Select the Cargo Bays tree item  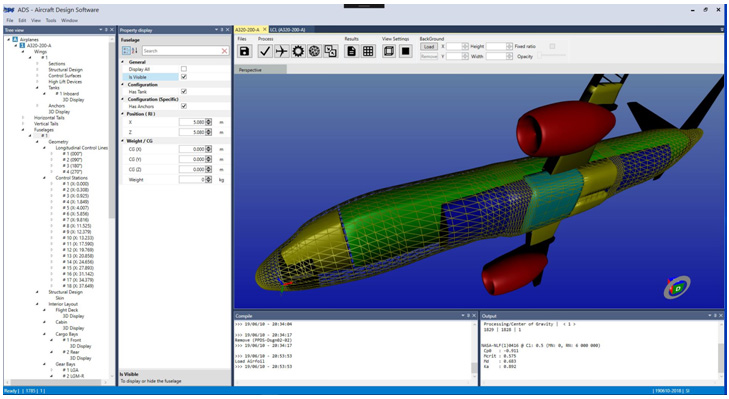coord(67,334)
